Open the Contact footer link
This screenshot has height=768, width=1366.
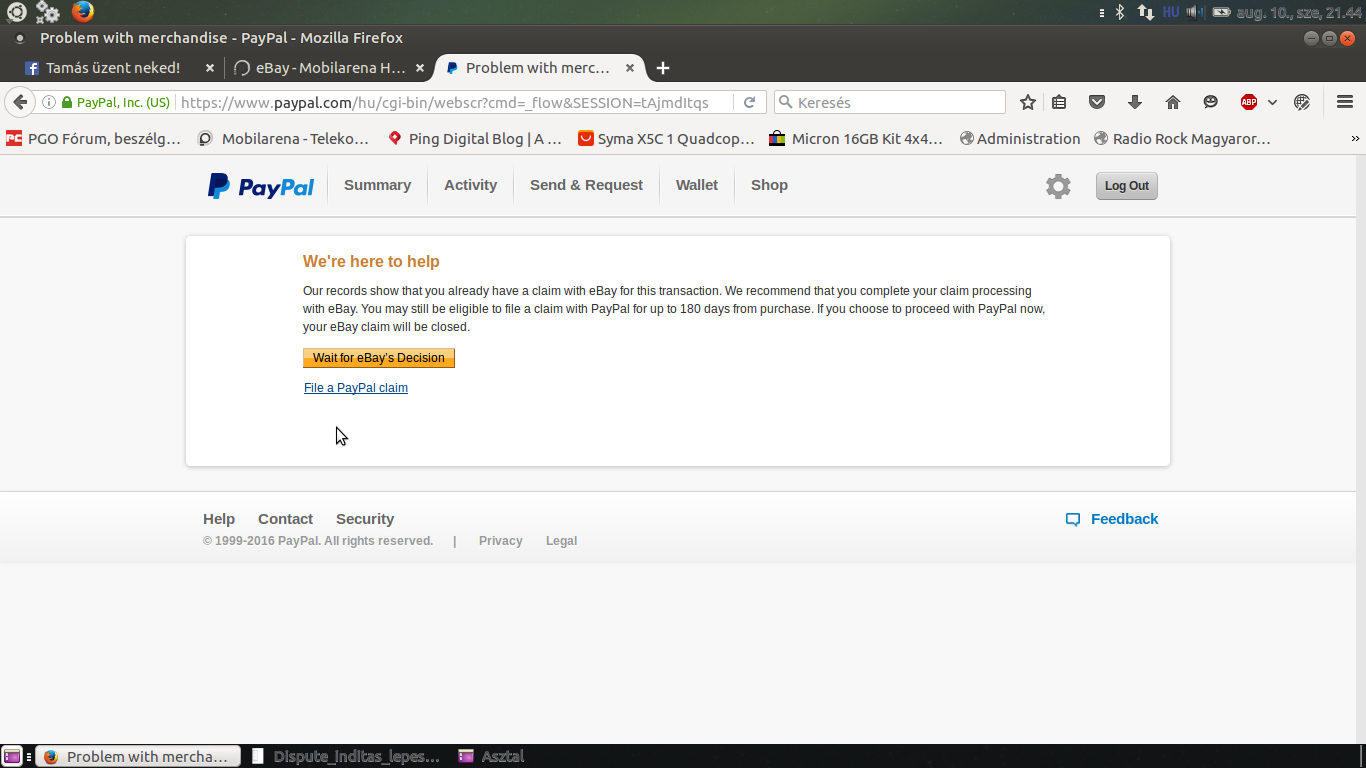tap(285, 519)
